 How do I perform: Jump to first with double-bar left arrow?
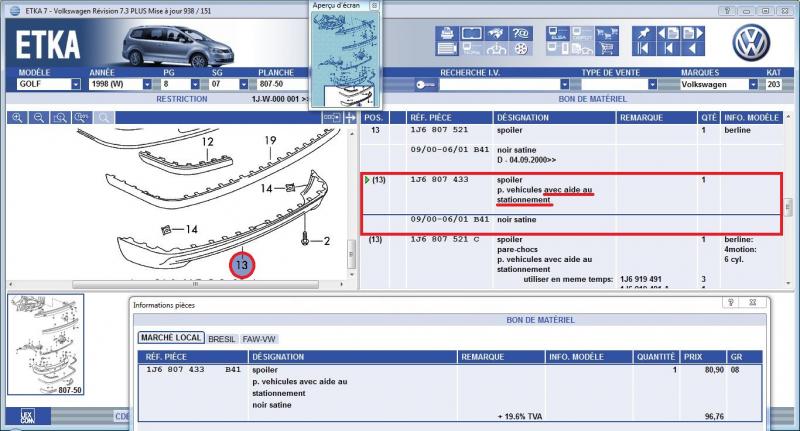(x=644, y=49)
